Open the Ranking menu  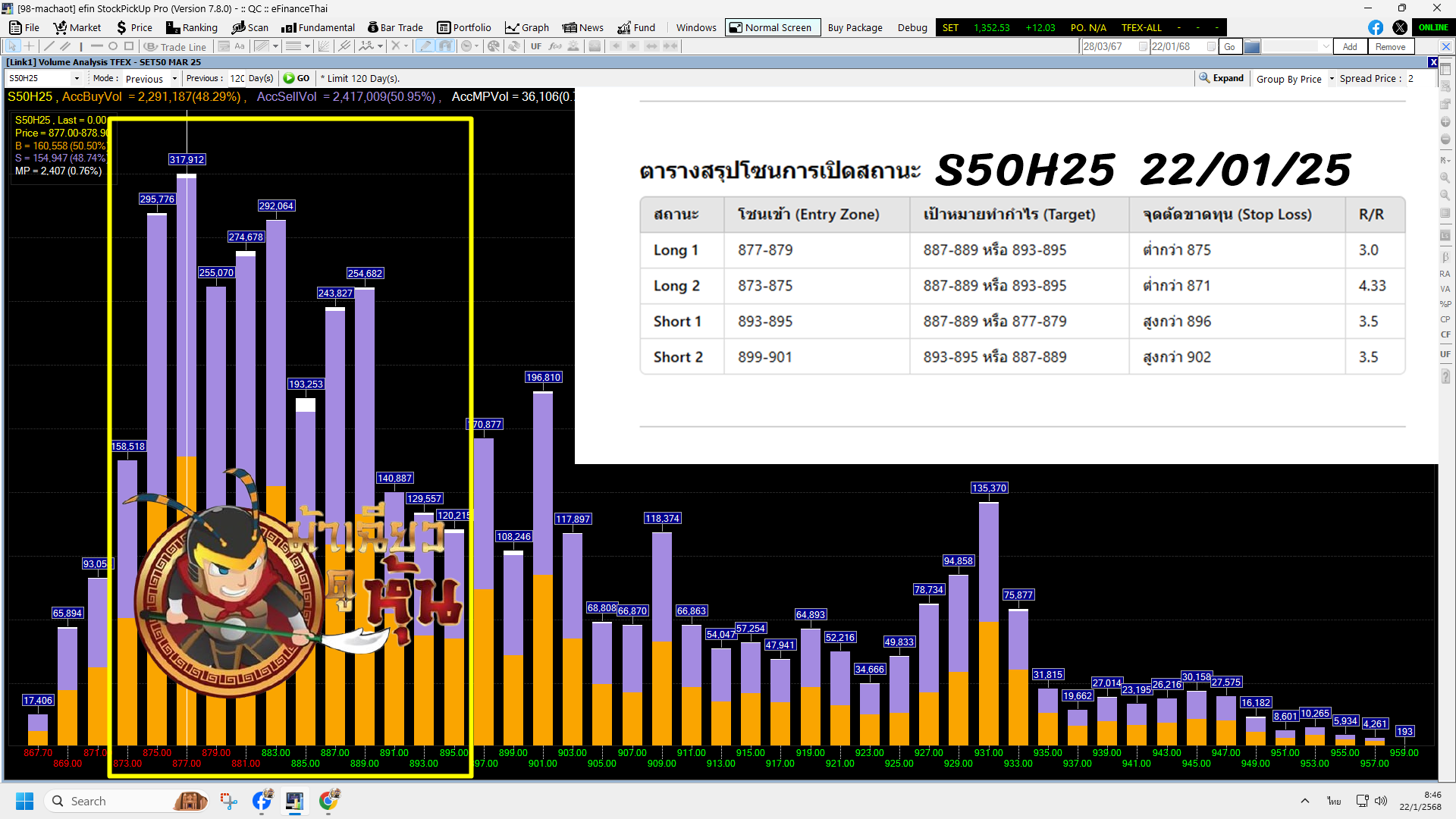click(x=192, y=27)
